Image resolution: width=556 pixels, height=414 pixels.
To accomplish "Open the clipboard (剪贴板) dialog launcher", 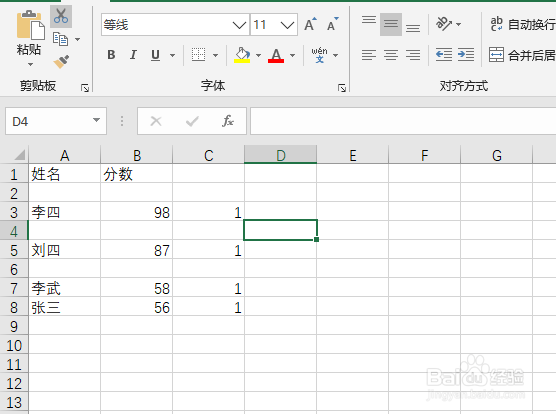I will 85,88.
